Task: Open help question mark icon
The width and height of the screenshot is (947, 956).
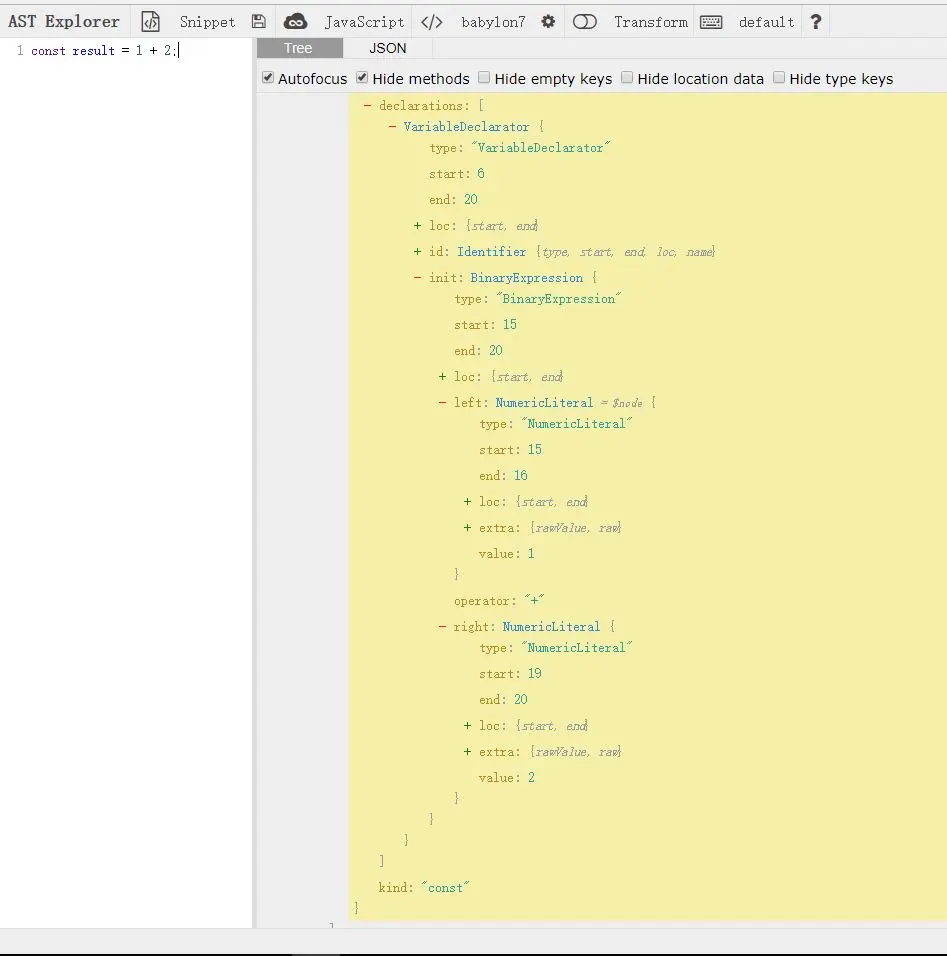Action: (x=815, y=22)
